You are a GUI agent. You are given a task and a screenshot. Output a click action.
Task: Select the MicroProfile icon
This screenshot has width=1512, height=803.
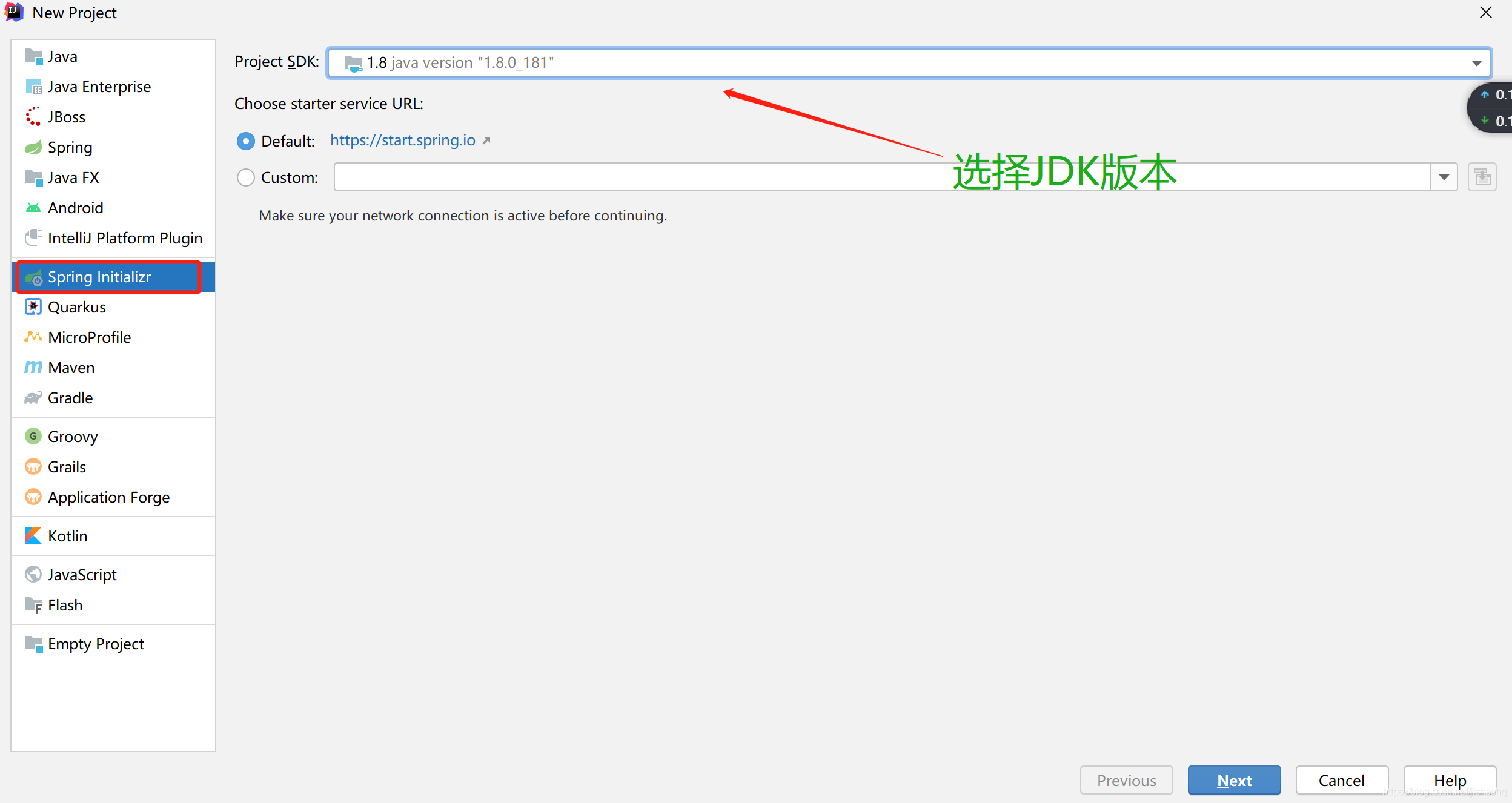(x=33, y=337)
